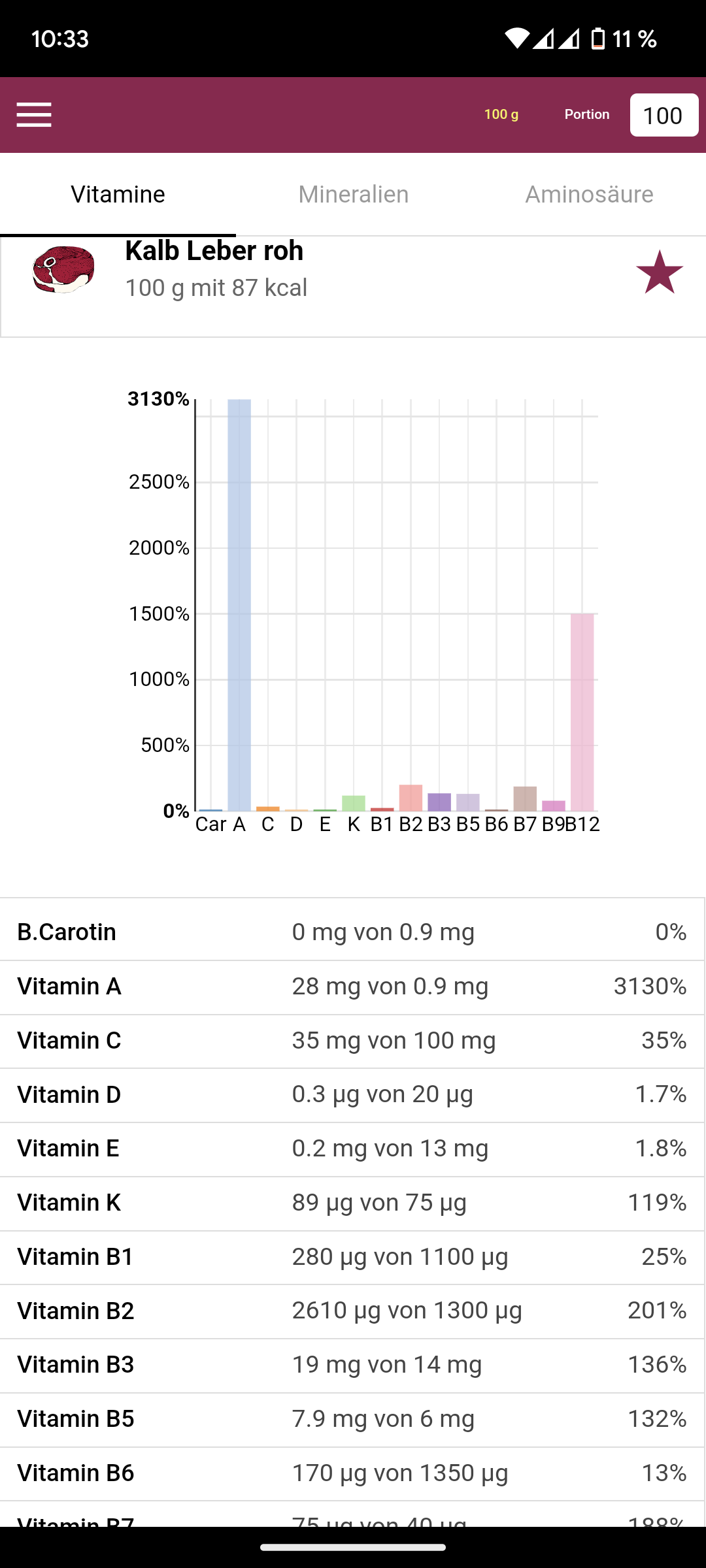Tap the Kalb Leber meat thumbnail
The image size is (706, 1568).
pyautogui.click(x=63, y=269)
